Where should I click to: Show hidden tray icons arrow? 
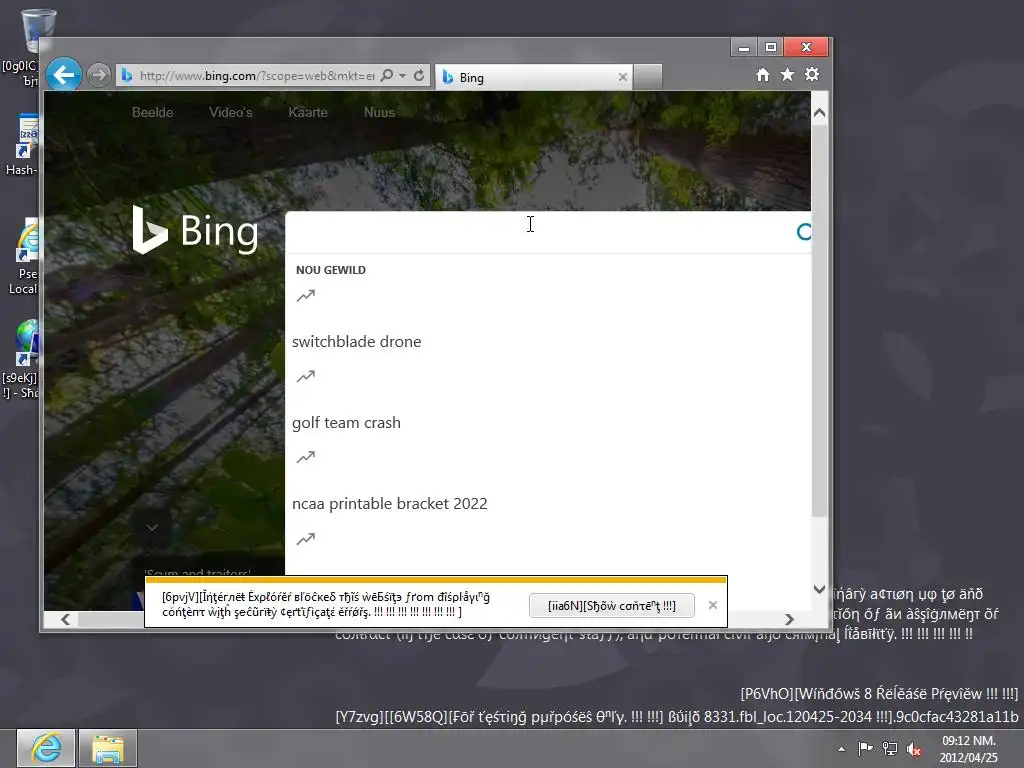pos(841,749)
